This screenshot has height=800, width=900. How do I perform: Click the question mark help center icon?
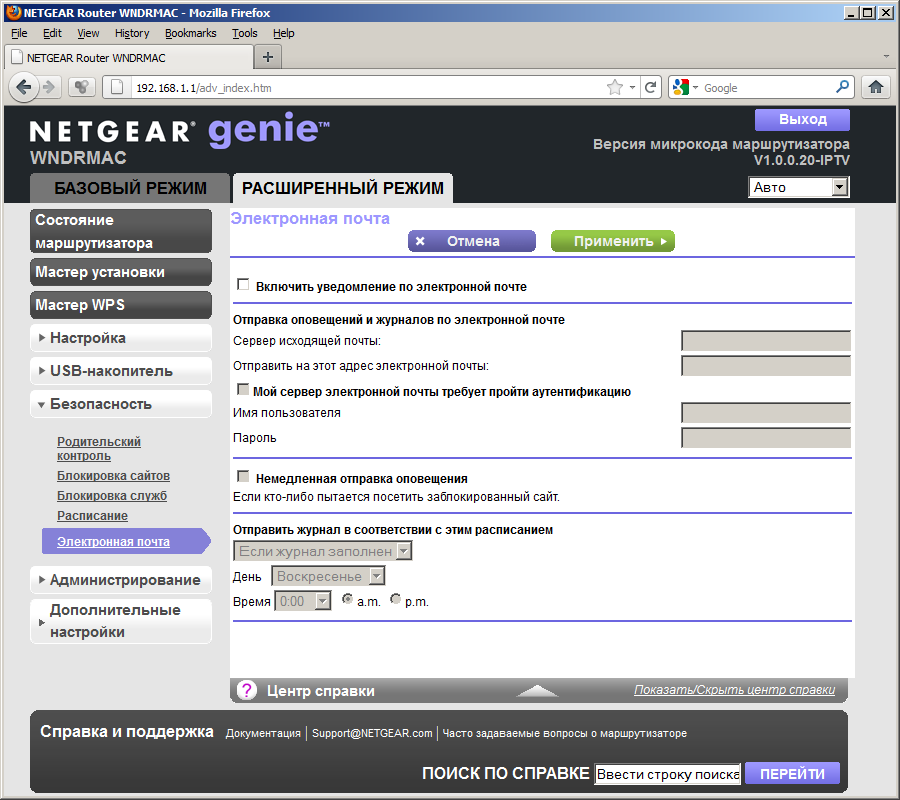247,690
